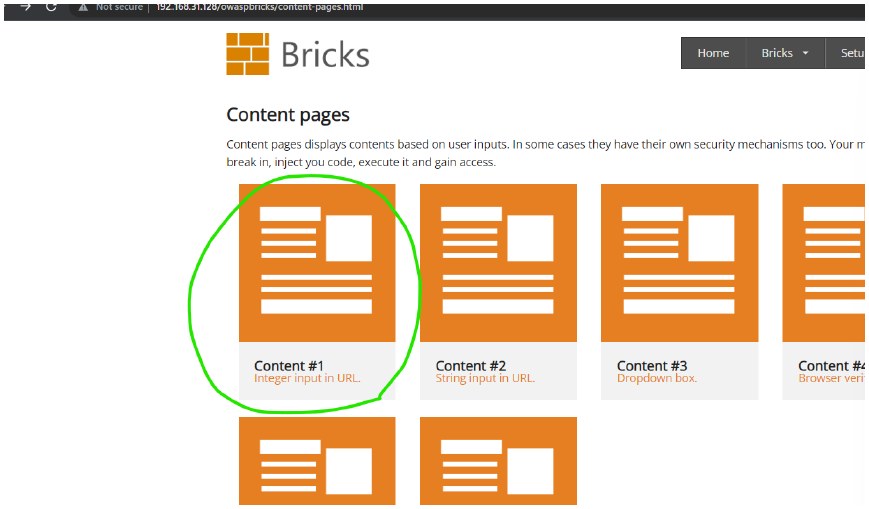Click the Content #4 title link
The image size is (869, 509).
click(831, 366)
